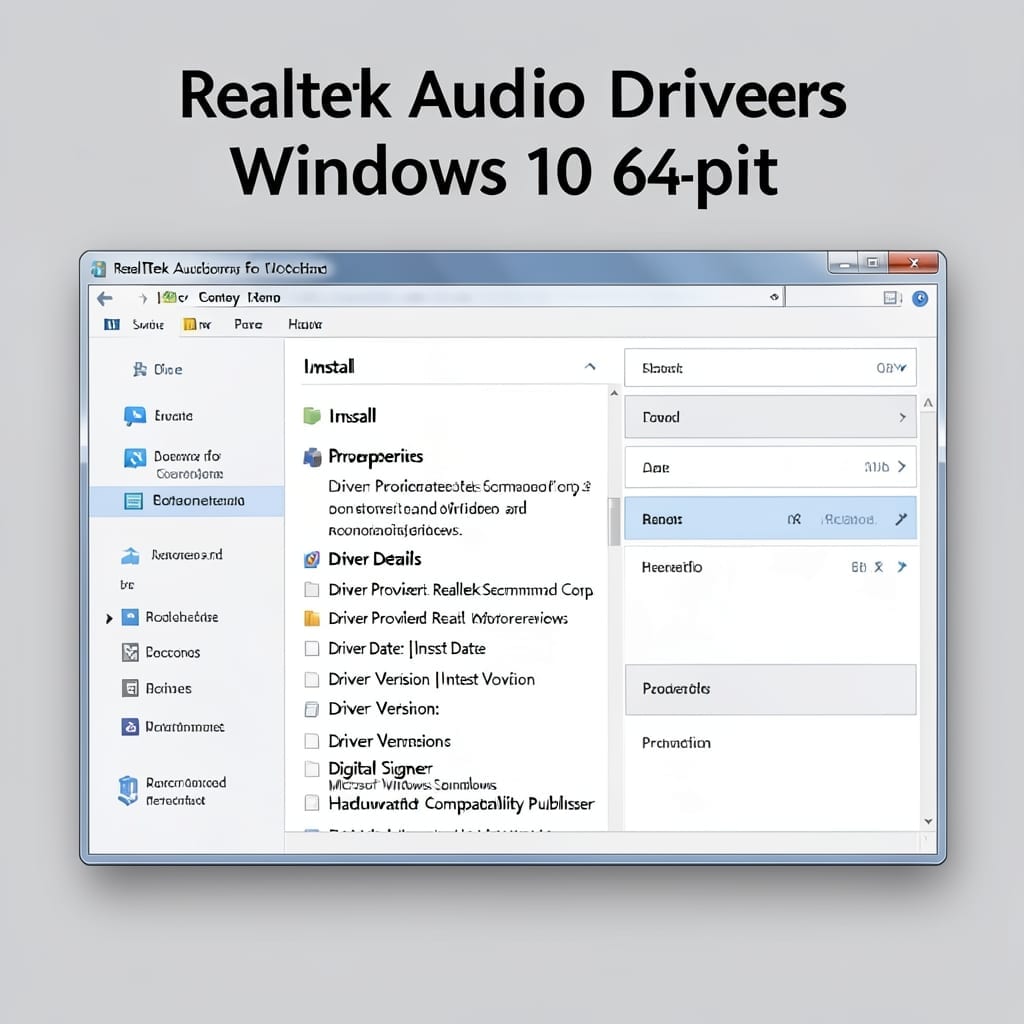Click the Prroarperiies icon
1024x1024 pixels.
(x=312, y=457)
